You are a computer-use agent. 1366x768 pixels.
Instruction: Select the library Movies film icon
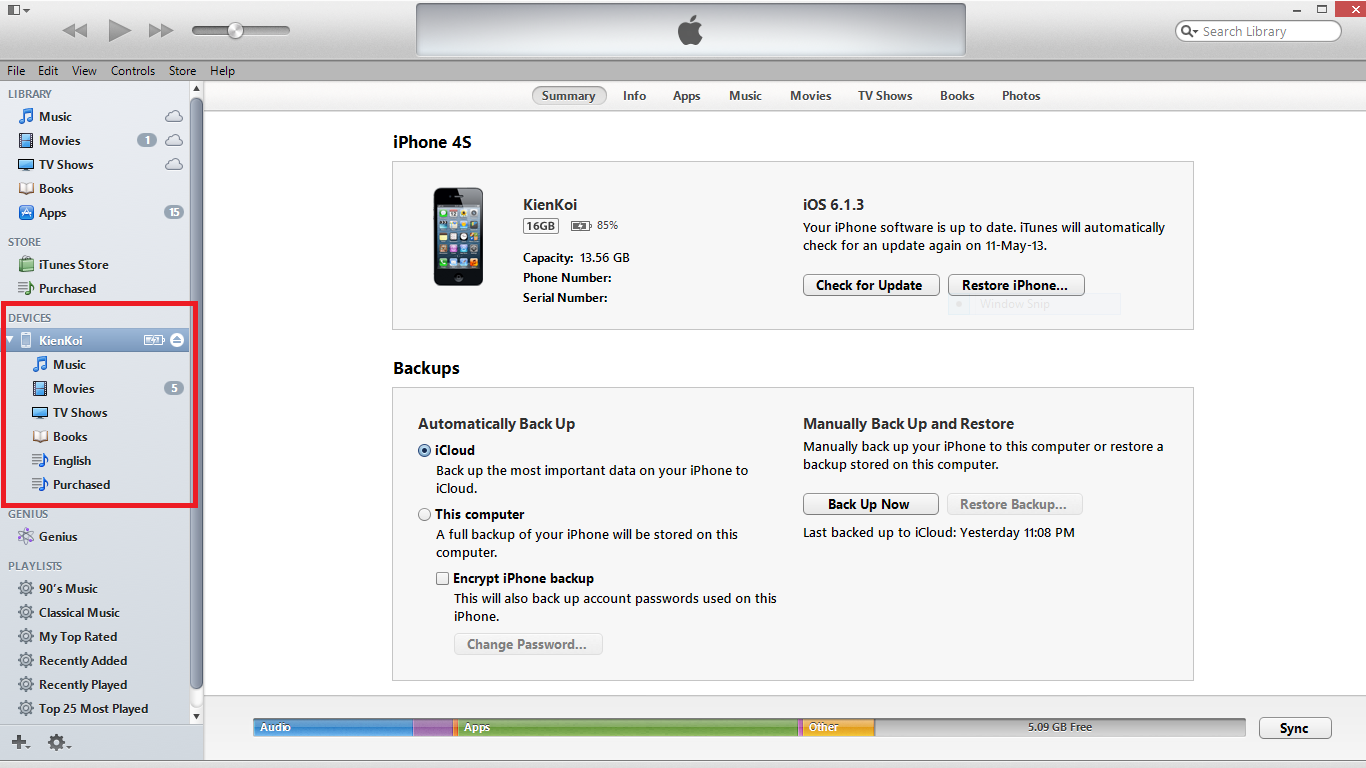27,140
